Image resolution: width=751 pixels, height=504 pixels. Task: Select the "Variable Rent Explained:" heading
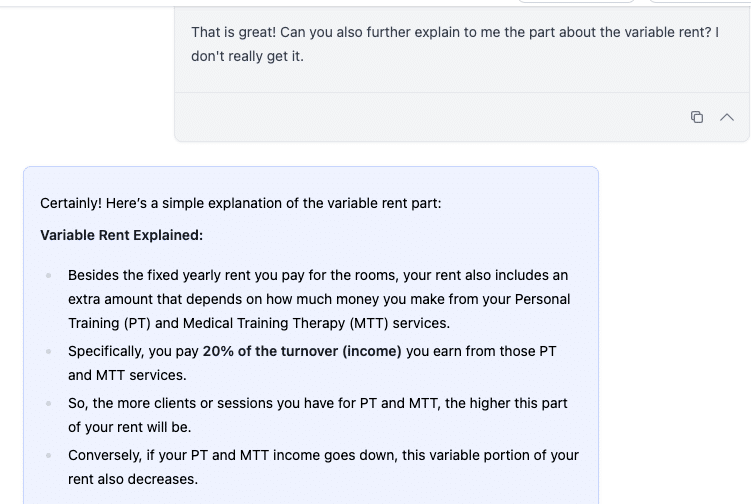click(121, 235)
